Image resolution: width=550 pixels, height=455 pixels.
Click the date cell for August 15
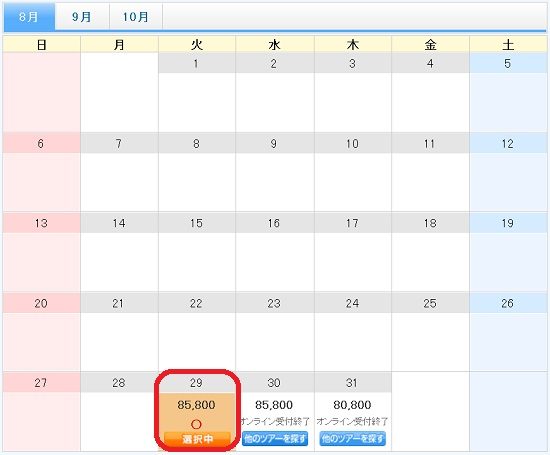pos(197,252)
